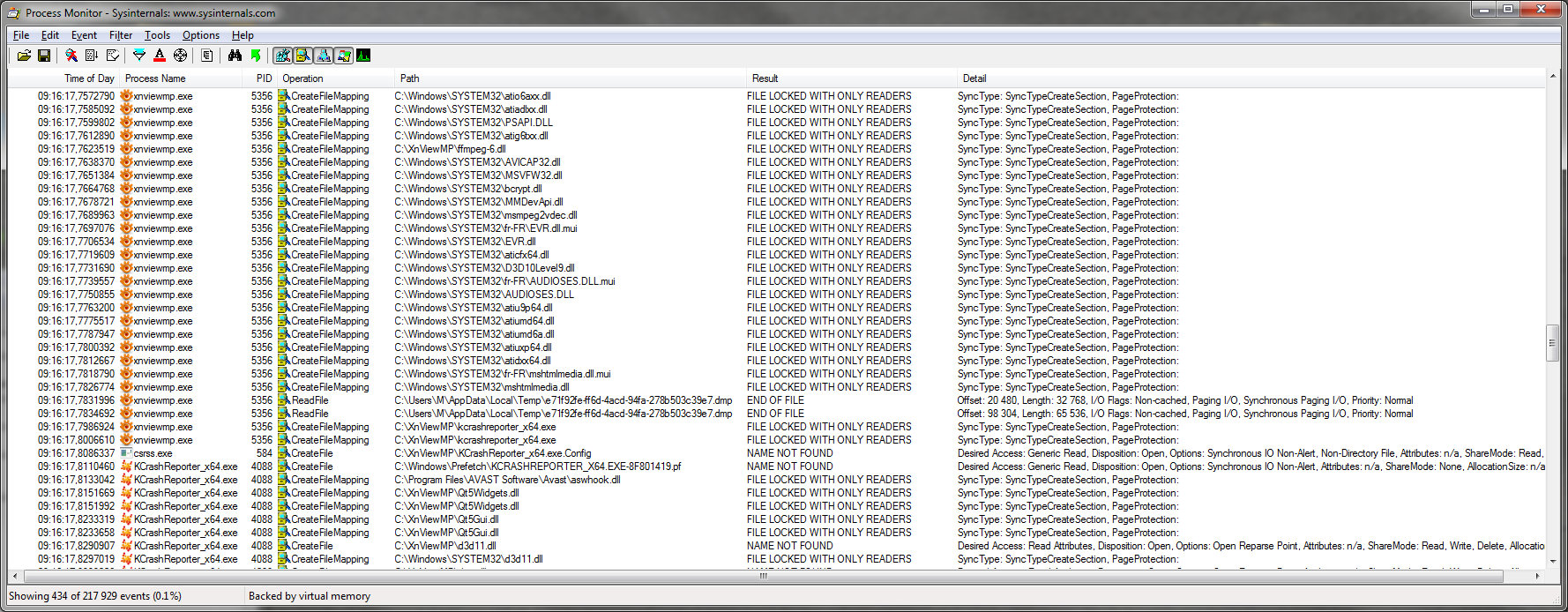Viewport: 1568px width, 612px height.
Task: Select row with path AVICAP32.dll
Action: (x=776, y=162)
